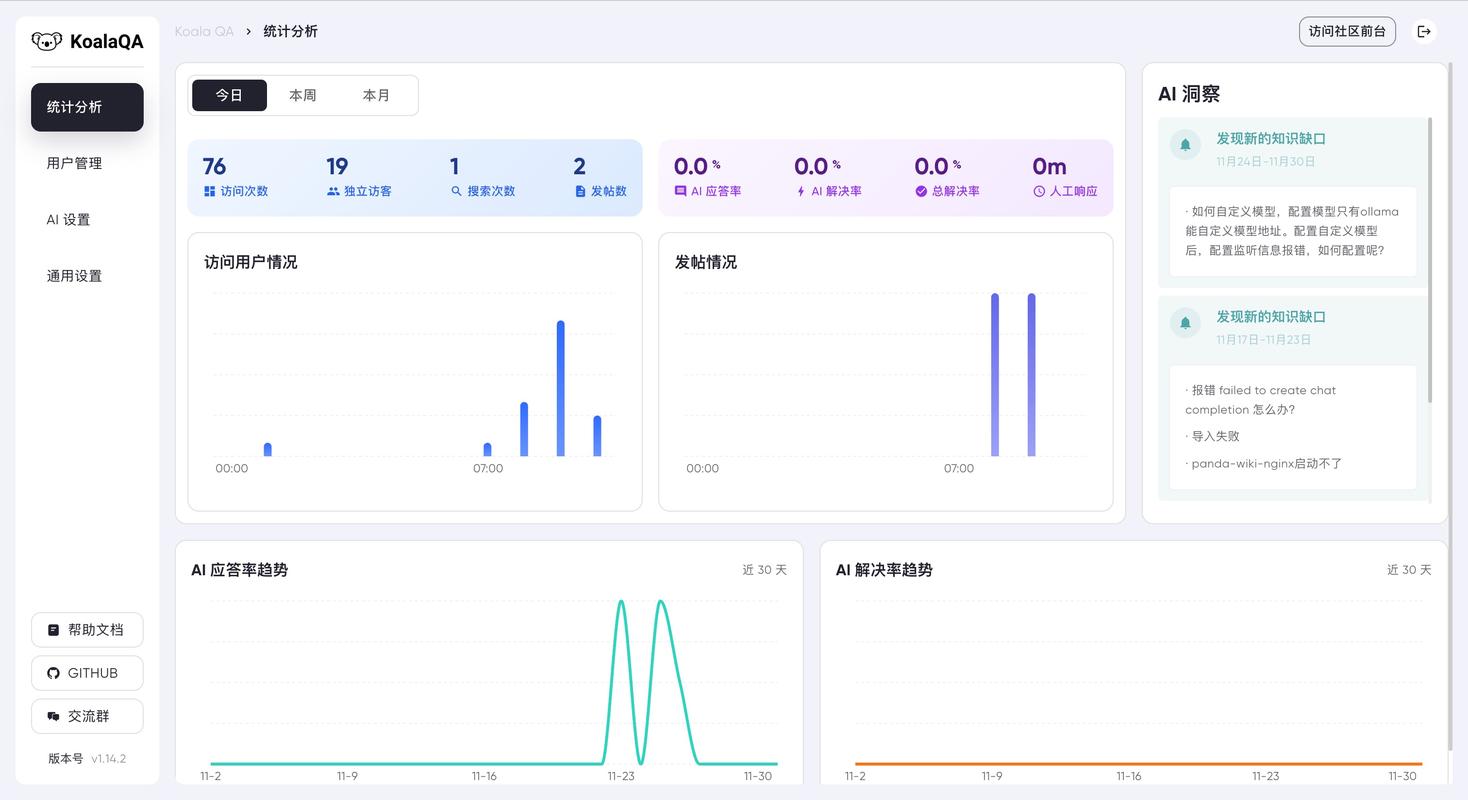Click the tallest bar in 访问用户情况 chart
The width and height of the screenshot is (1468, 800).
[x=561, y=388]
